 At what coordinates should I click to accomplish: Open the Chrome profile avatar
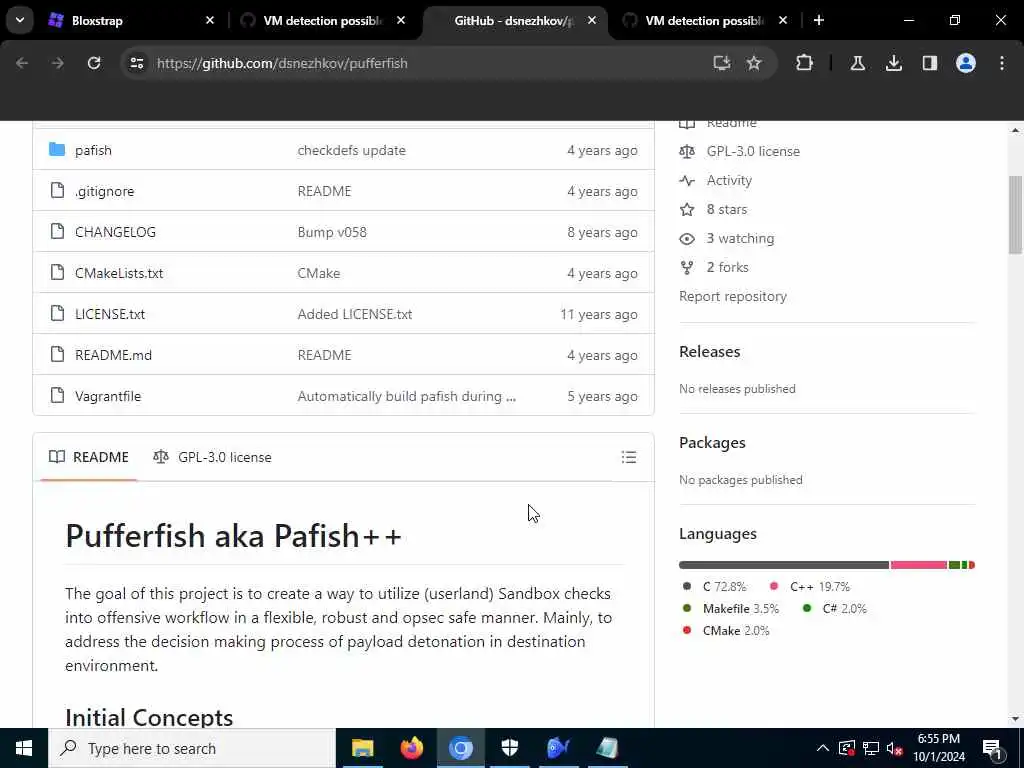click(x=966, y=63)
